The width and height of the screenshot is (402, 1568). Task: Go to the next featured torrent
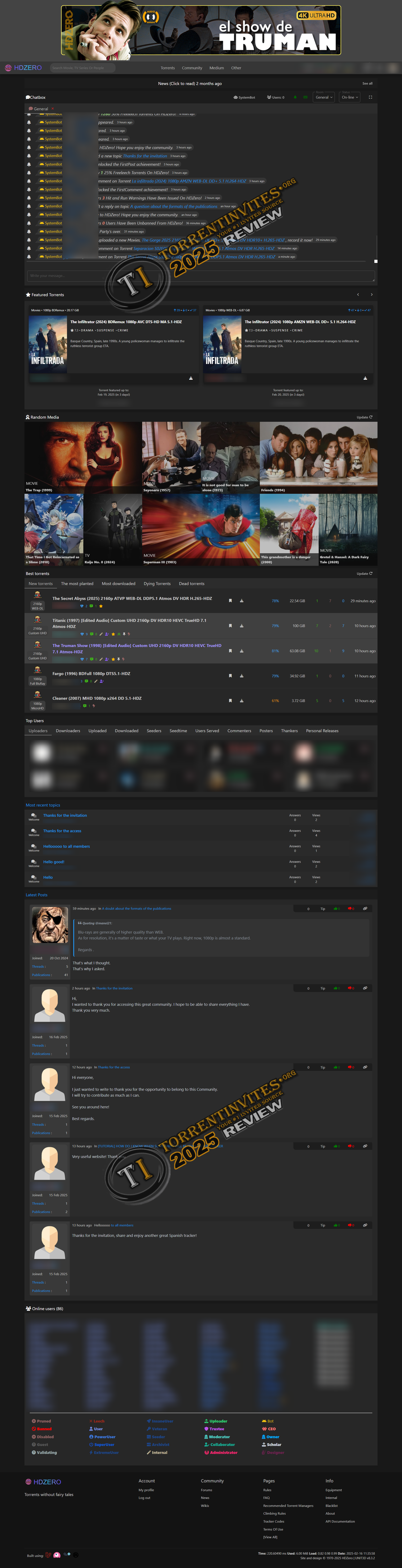tap(372, 295)
